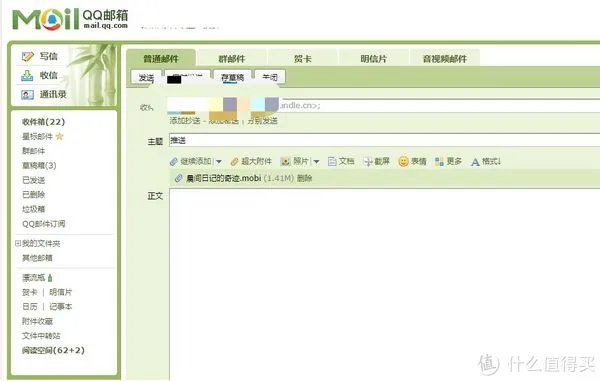This screenshot has height=381, width=600.
Task: Switch to the 音视频邮件 tab
Action: (445, 59)
